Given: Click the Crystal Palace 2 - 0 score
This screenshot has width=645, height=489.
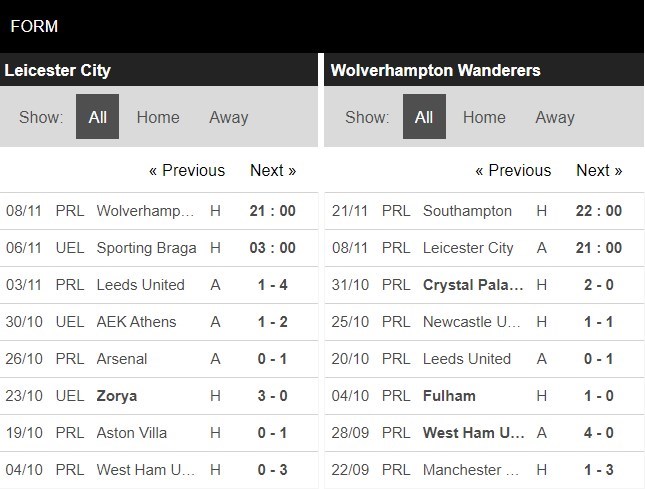Looking at the screenshot, I should pos(598,285).
